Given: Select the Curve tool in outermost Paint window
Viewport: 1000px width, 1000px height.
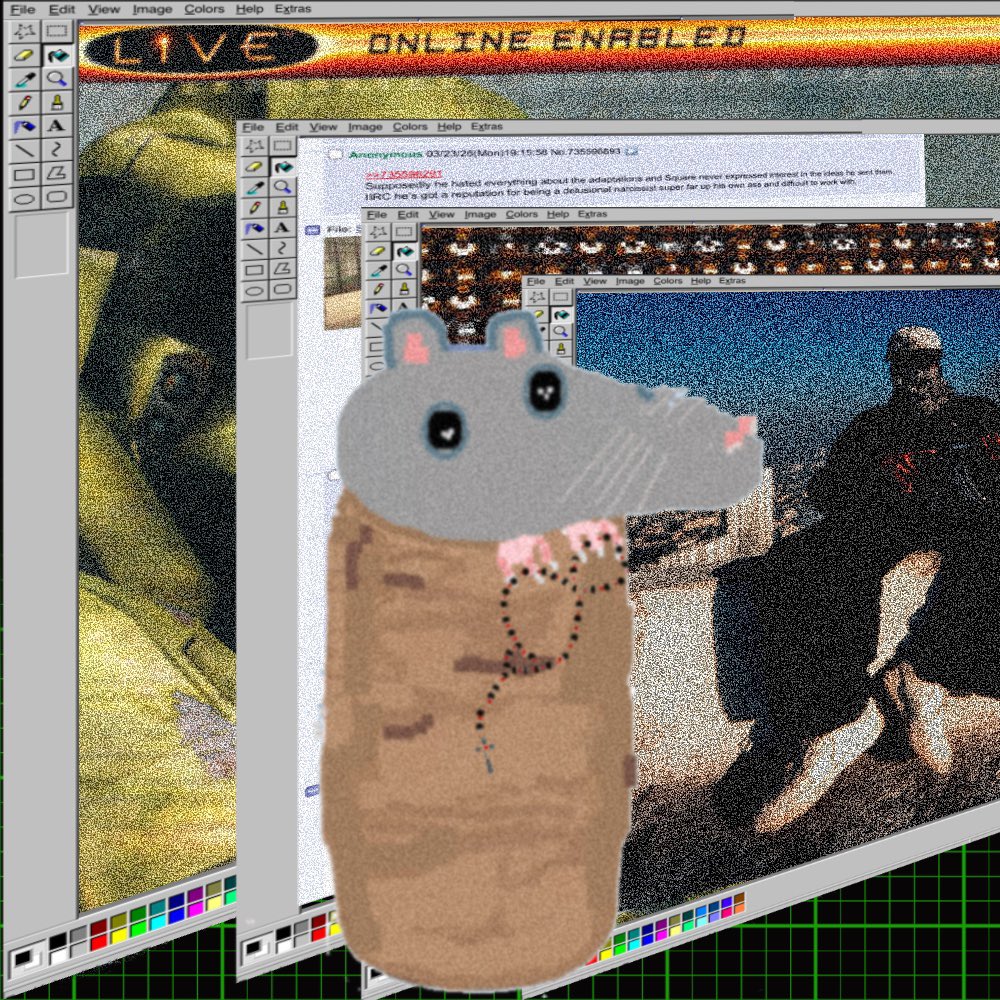Looking at the screenshot, I should pyautogui.click(x=57, y=150).
